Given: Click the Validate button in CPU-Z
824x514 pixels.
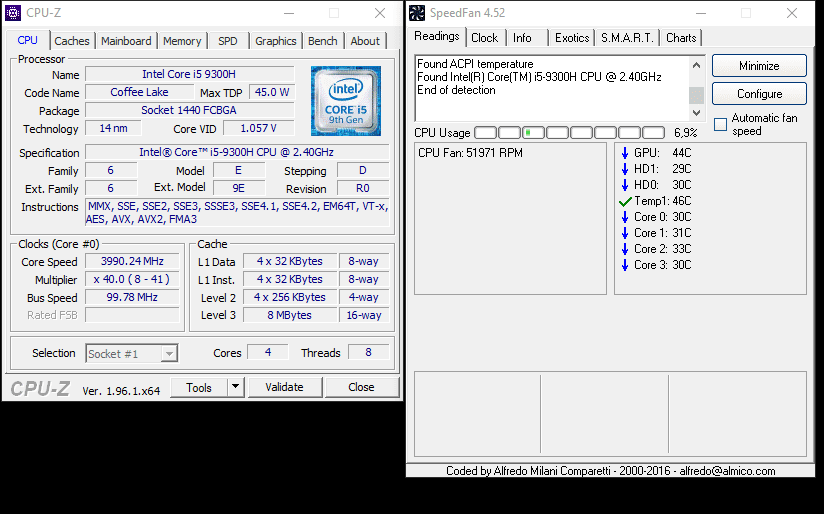Looking at the screenshot, I should coord(284,387).
